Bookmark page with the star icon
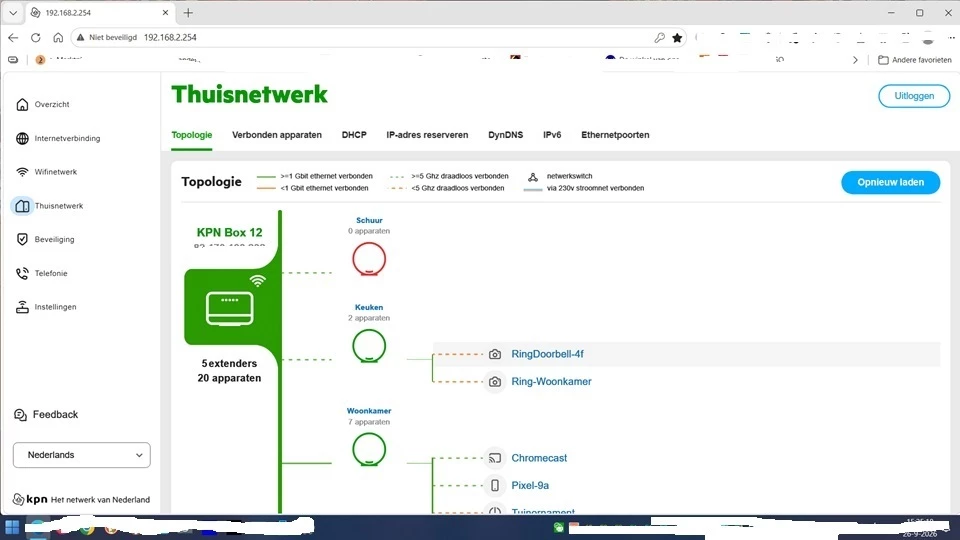Screen dimensions: 960x540 coord(677,37)
